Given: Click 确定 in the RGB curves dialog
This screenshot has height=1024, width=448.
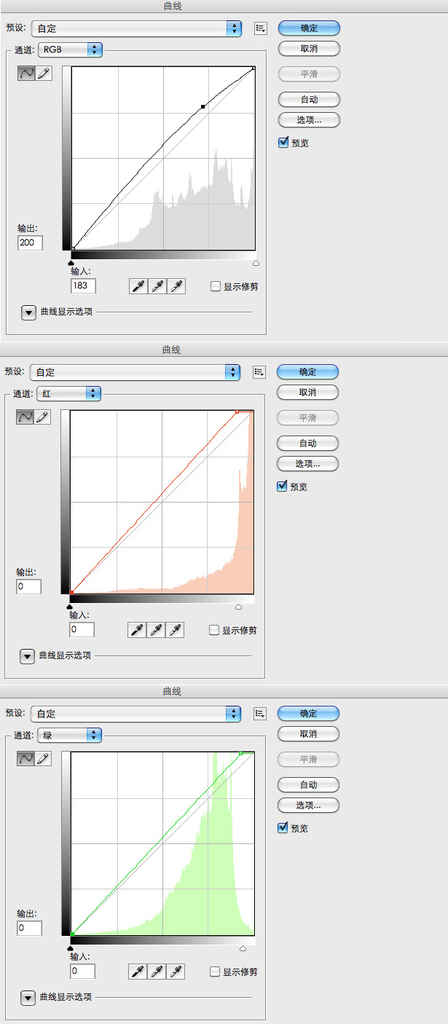Looking at the screenshot, I should [x=309, y=28].
